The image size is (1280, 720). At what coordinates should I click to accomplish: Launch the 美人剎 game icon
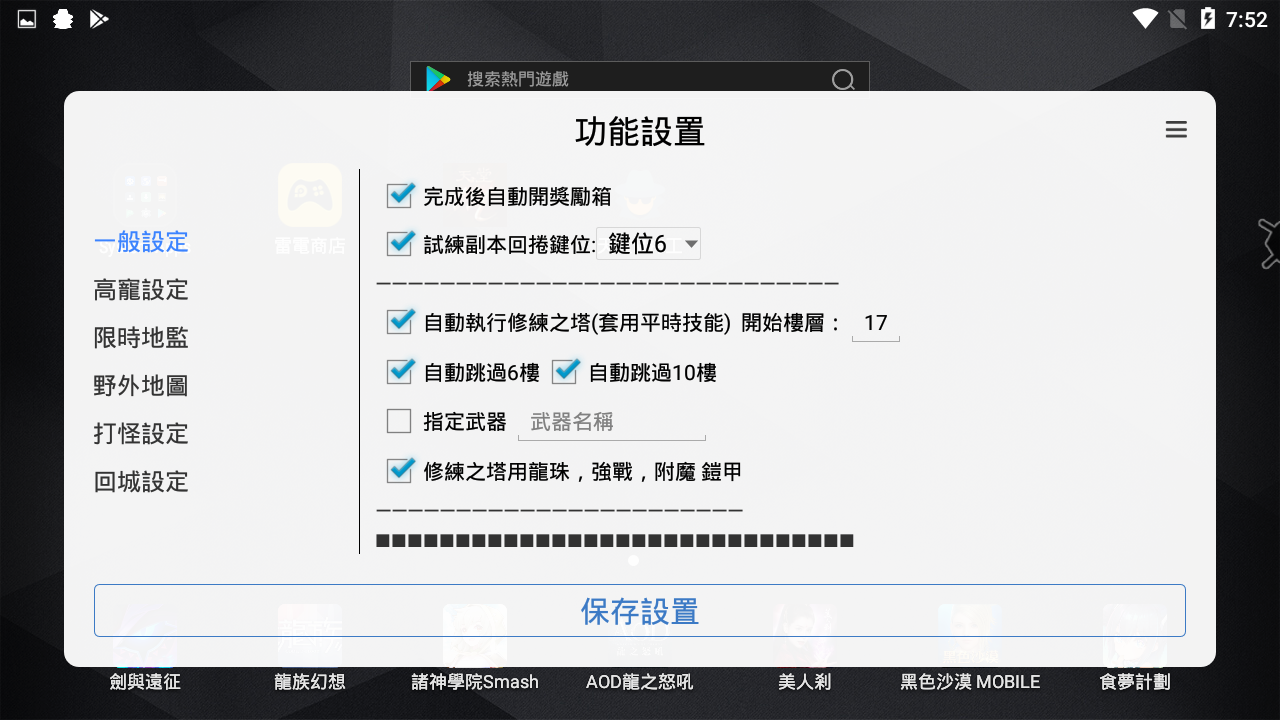805,635
